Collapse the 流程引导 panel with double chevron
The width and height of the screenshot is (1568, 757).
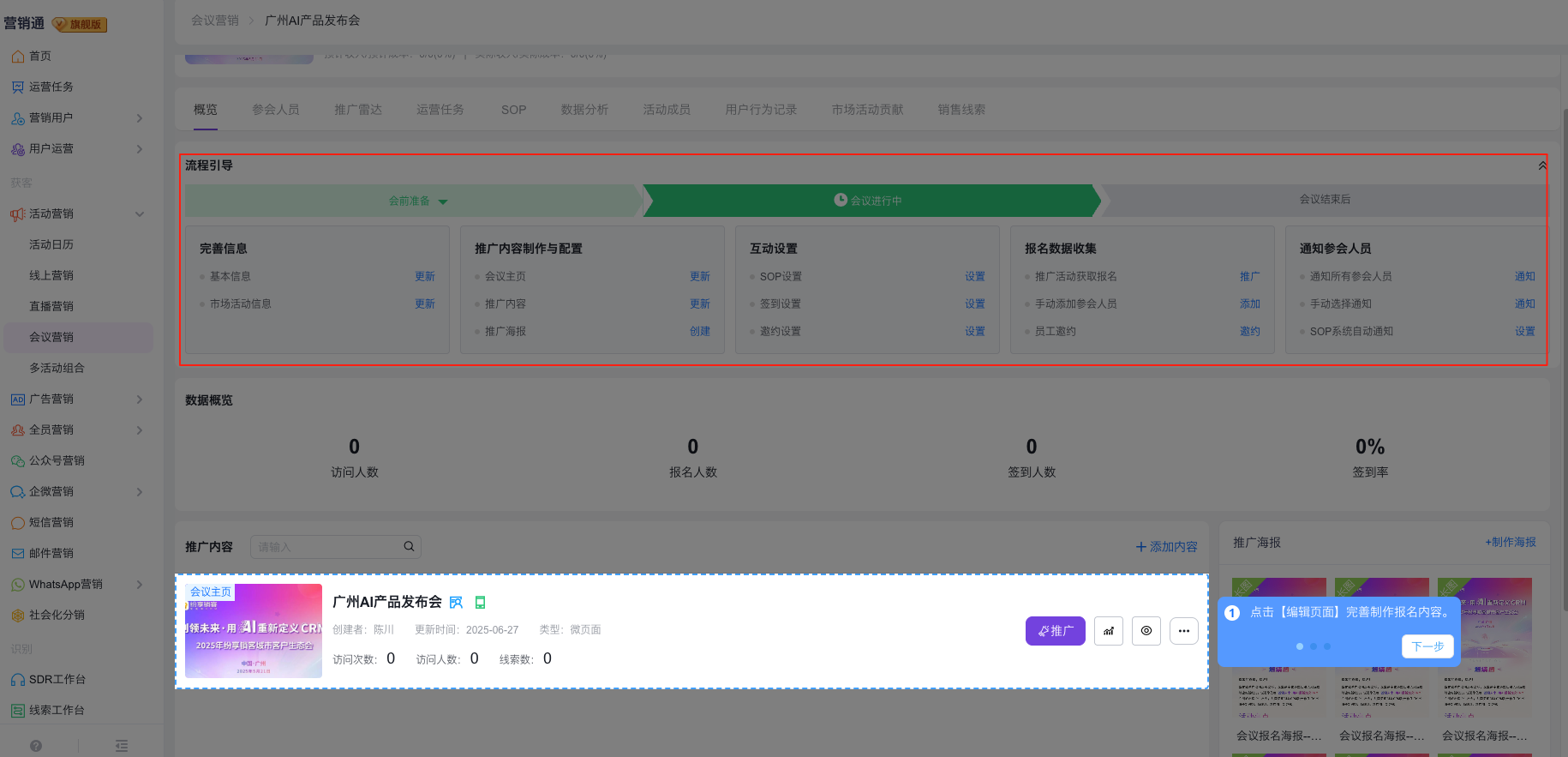tap(1542, 165)
